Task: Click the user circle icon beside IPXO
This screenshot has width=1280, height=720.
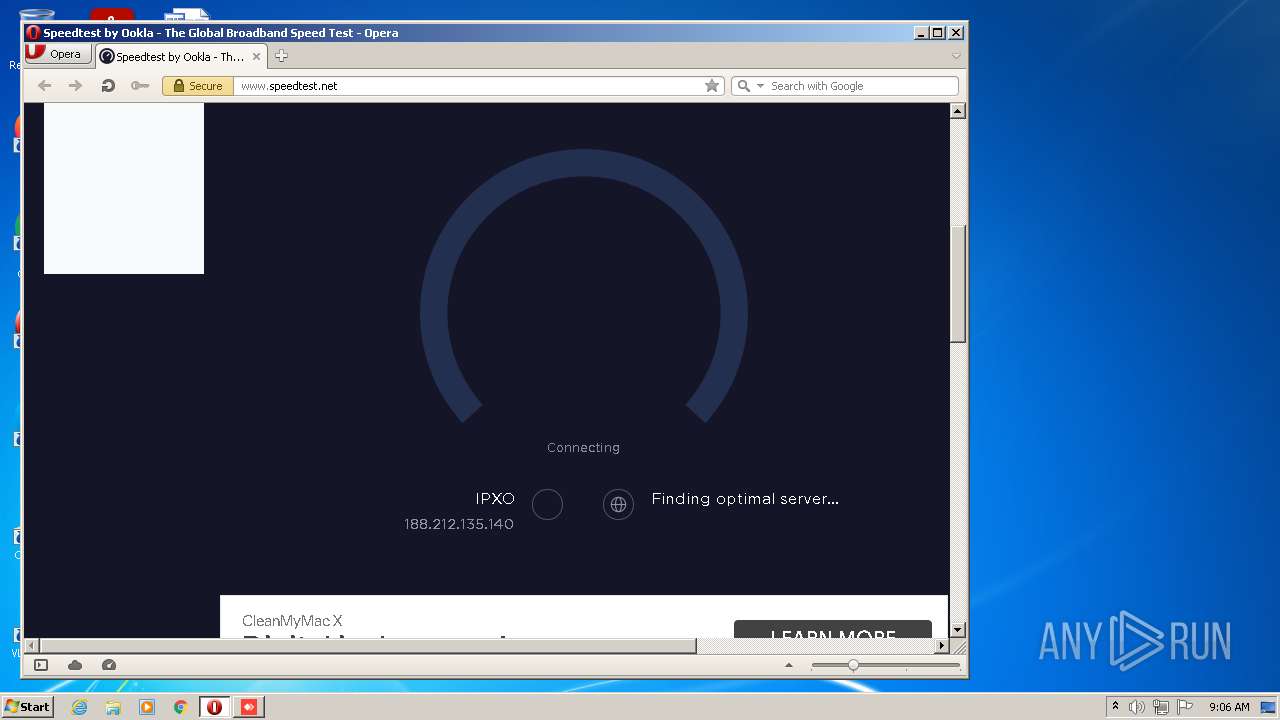Action: 547,505
